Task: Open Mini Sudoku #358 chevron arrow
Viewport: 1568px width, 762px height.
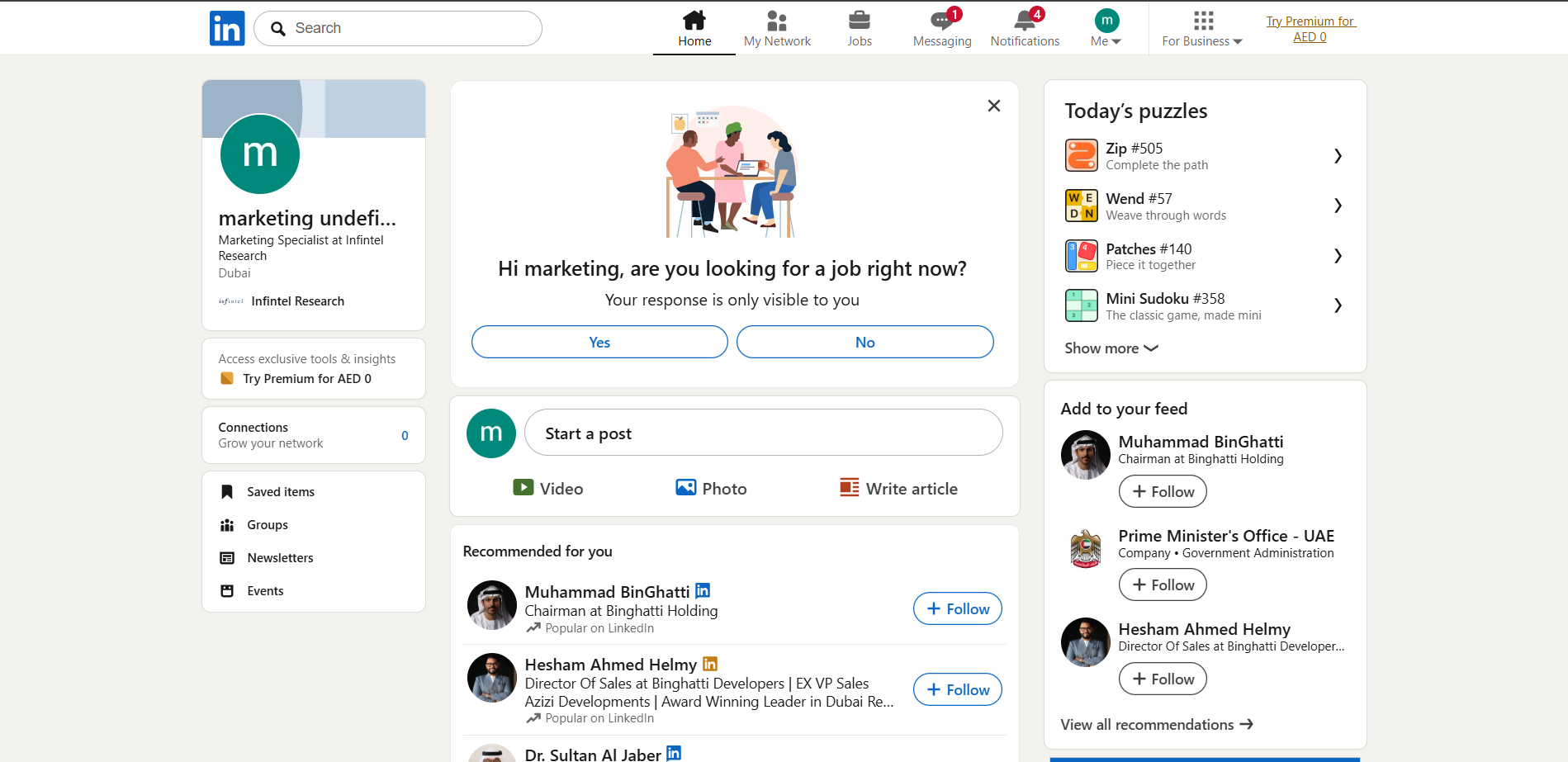Action: [1338, 305]
